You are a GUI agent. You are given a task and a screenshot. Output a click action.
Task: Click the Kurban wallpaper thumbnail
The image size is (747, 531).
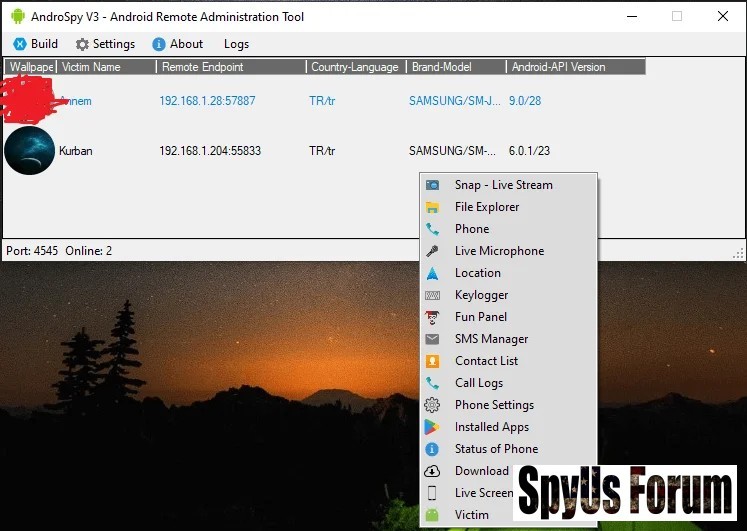pos(29,151)
